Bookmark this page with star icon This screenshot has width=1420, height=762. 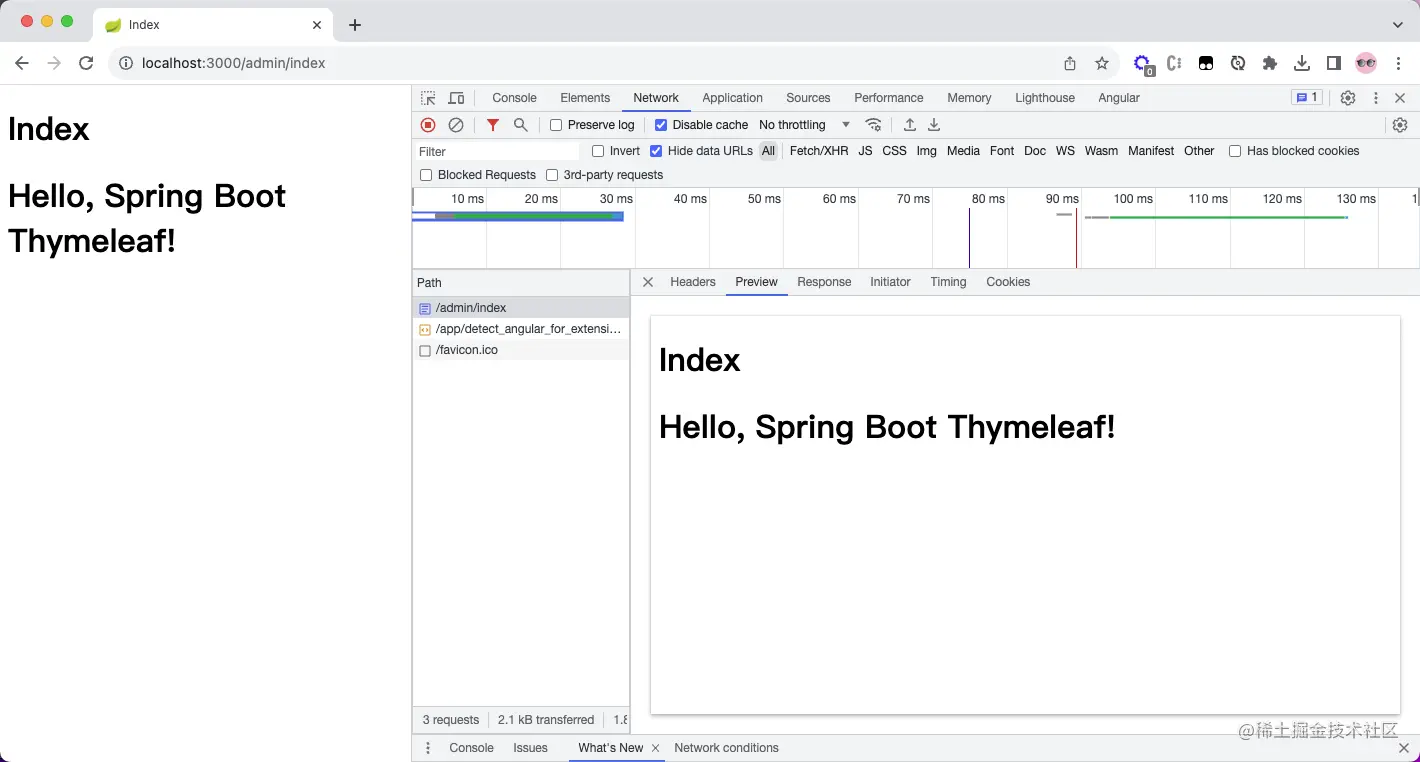tap(1102, 63)
